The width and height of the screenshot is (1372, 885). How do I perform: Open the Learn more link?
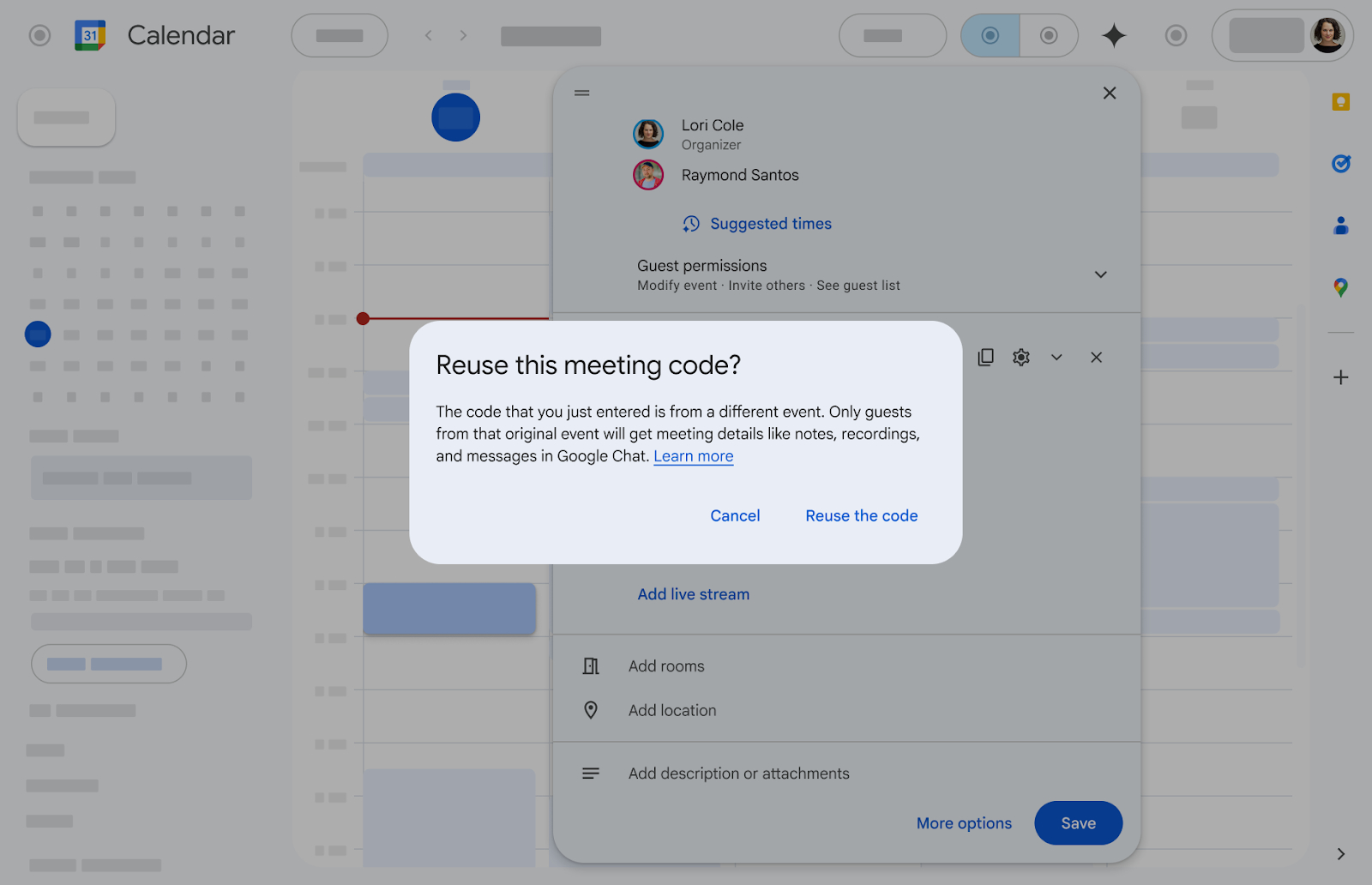pos(693,456)
